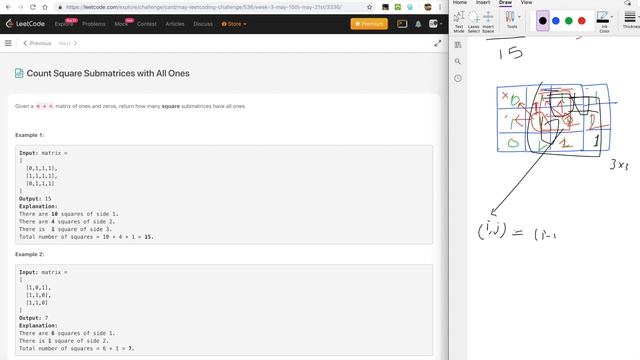Expand the problem panel to fullscreen
Image resolution: width=640 pixels, height=360 pixels.
click(x=438, y=43)
